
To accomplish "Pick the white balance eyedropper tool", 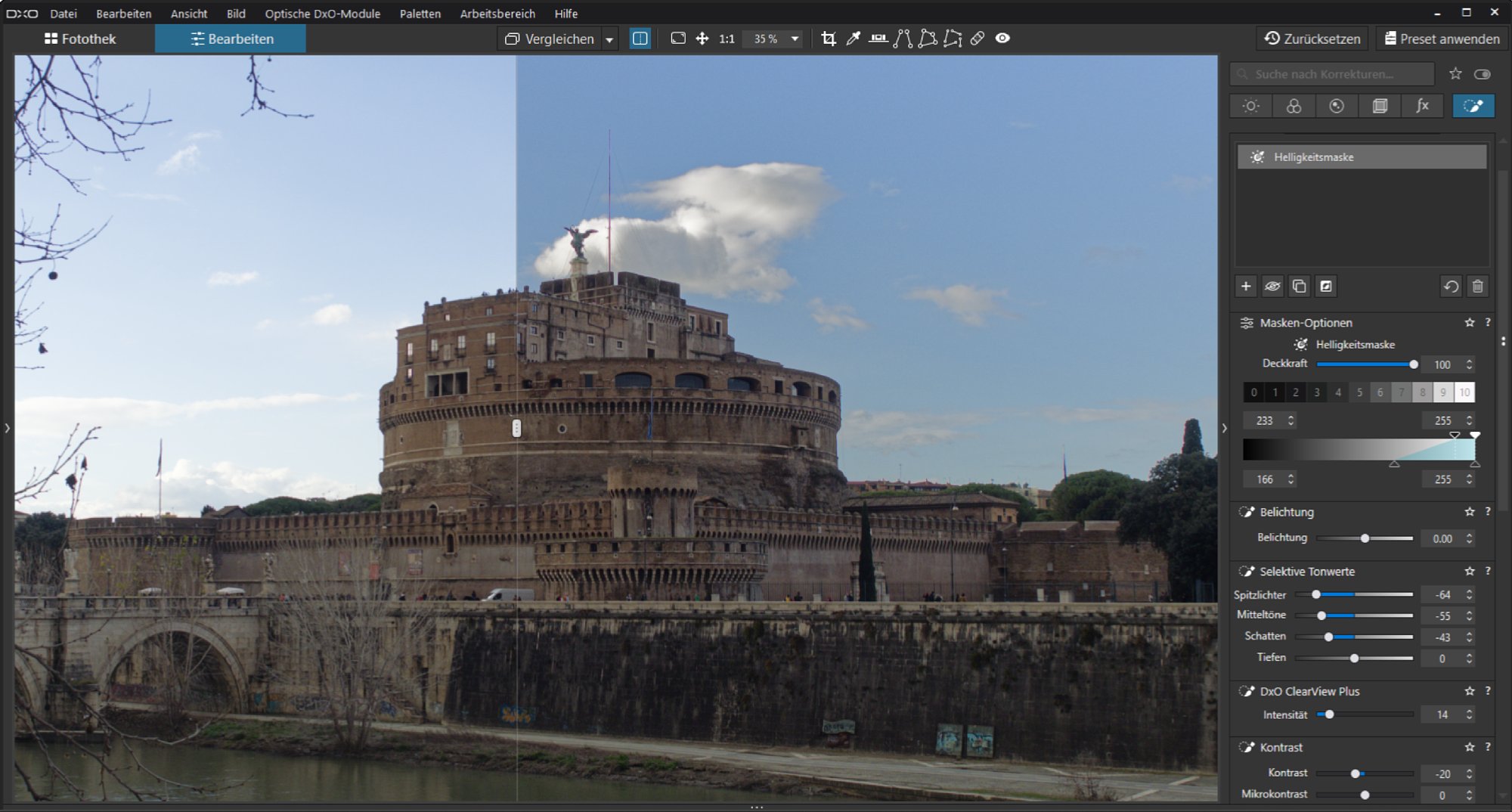I will pos(854,39).
